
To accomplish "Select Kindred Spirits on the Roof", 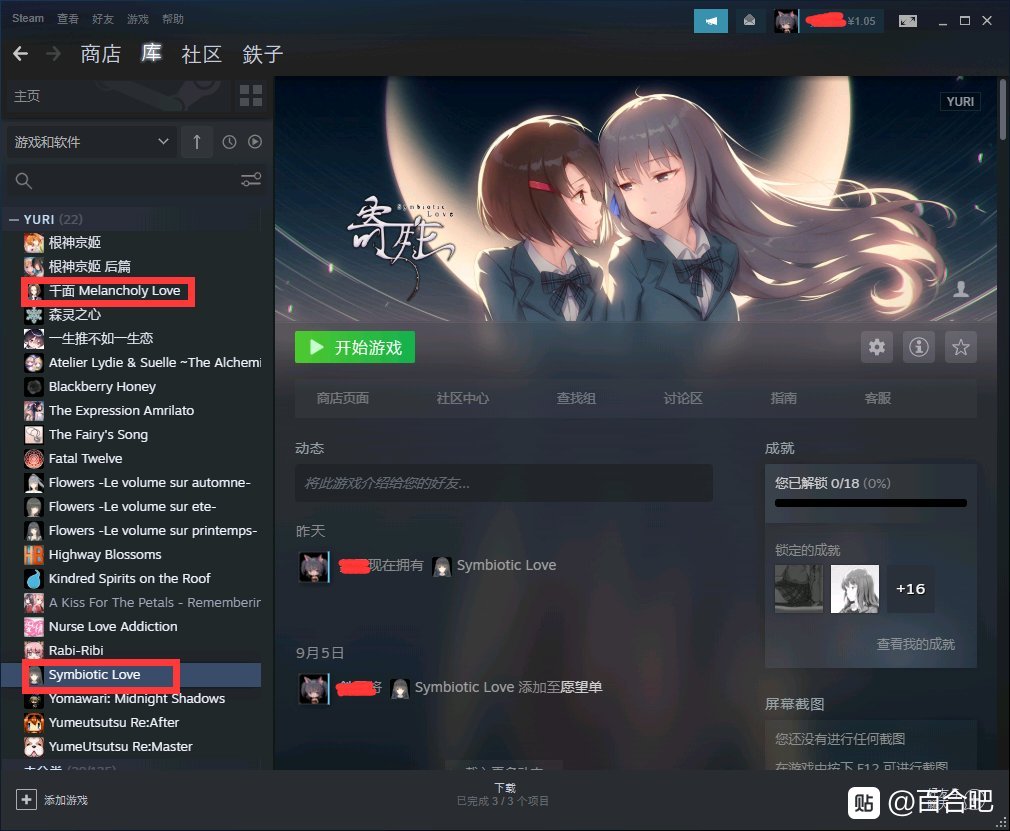I will click(x=131, y=578).
